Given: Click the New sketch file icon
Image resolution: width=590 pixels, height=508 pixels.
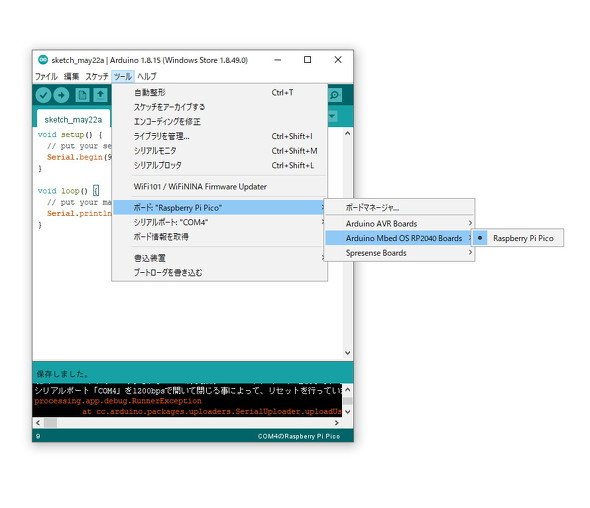Looking at the screenshot, I should 82,95.
